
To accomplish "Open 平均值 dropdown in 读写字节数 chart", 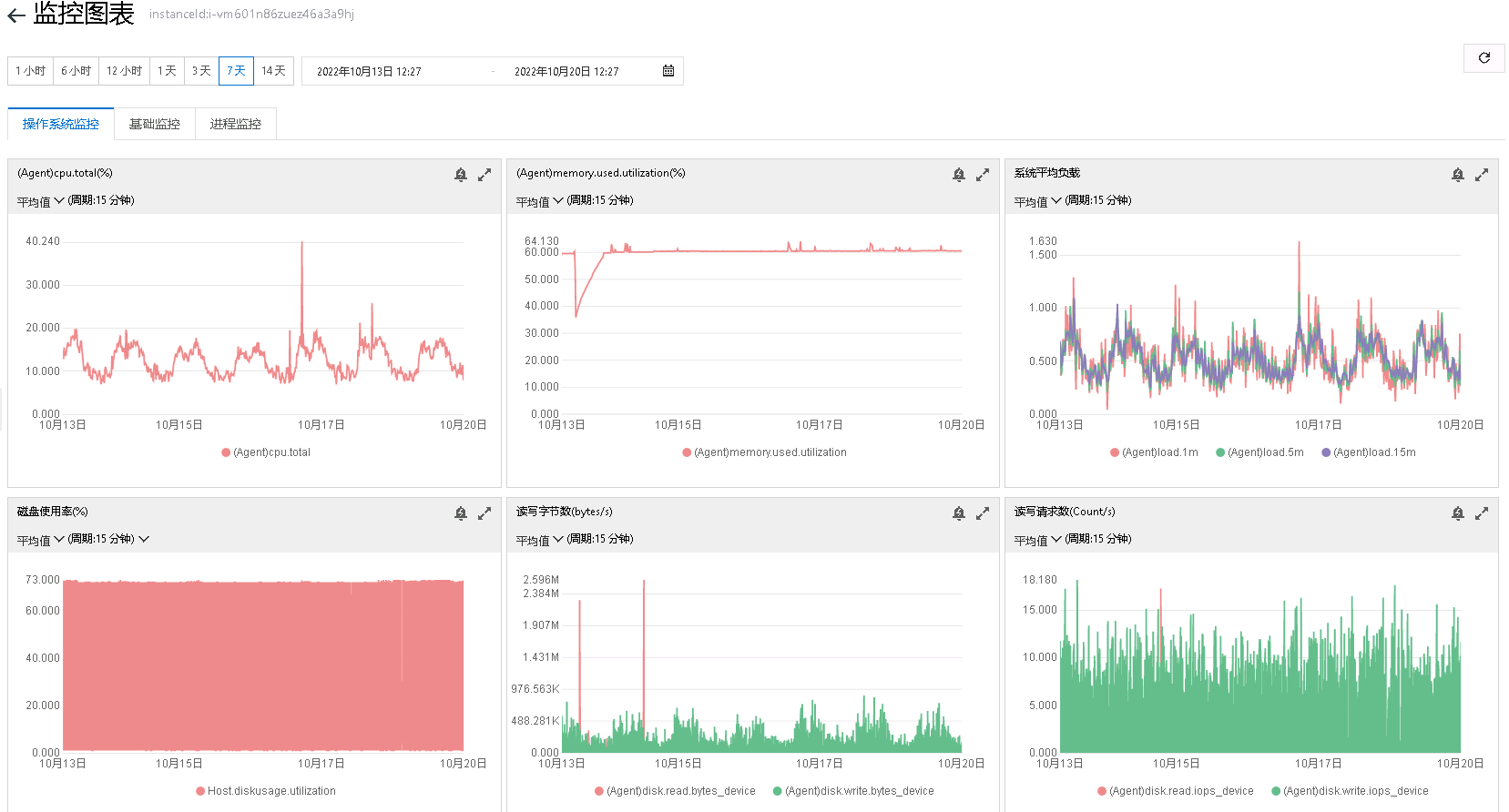I will pyautogui.click(x=539, y=540).
